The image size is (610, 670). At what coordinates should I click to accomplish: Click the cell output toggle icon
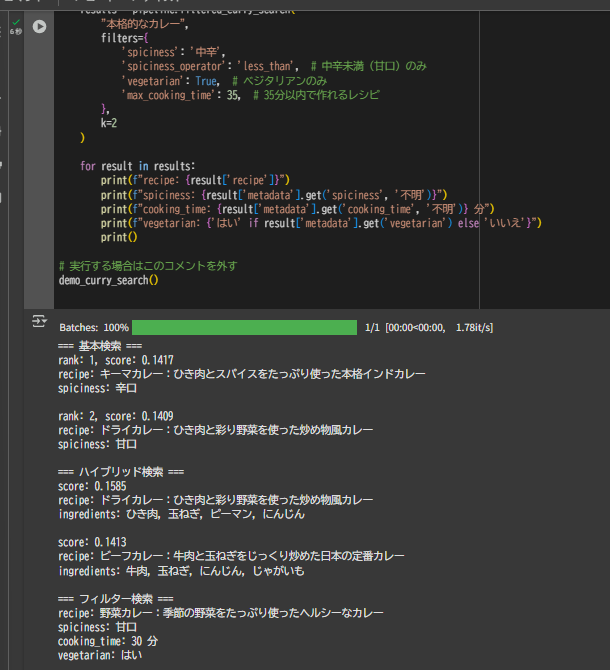tap(39, 321)
